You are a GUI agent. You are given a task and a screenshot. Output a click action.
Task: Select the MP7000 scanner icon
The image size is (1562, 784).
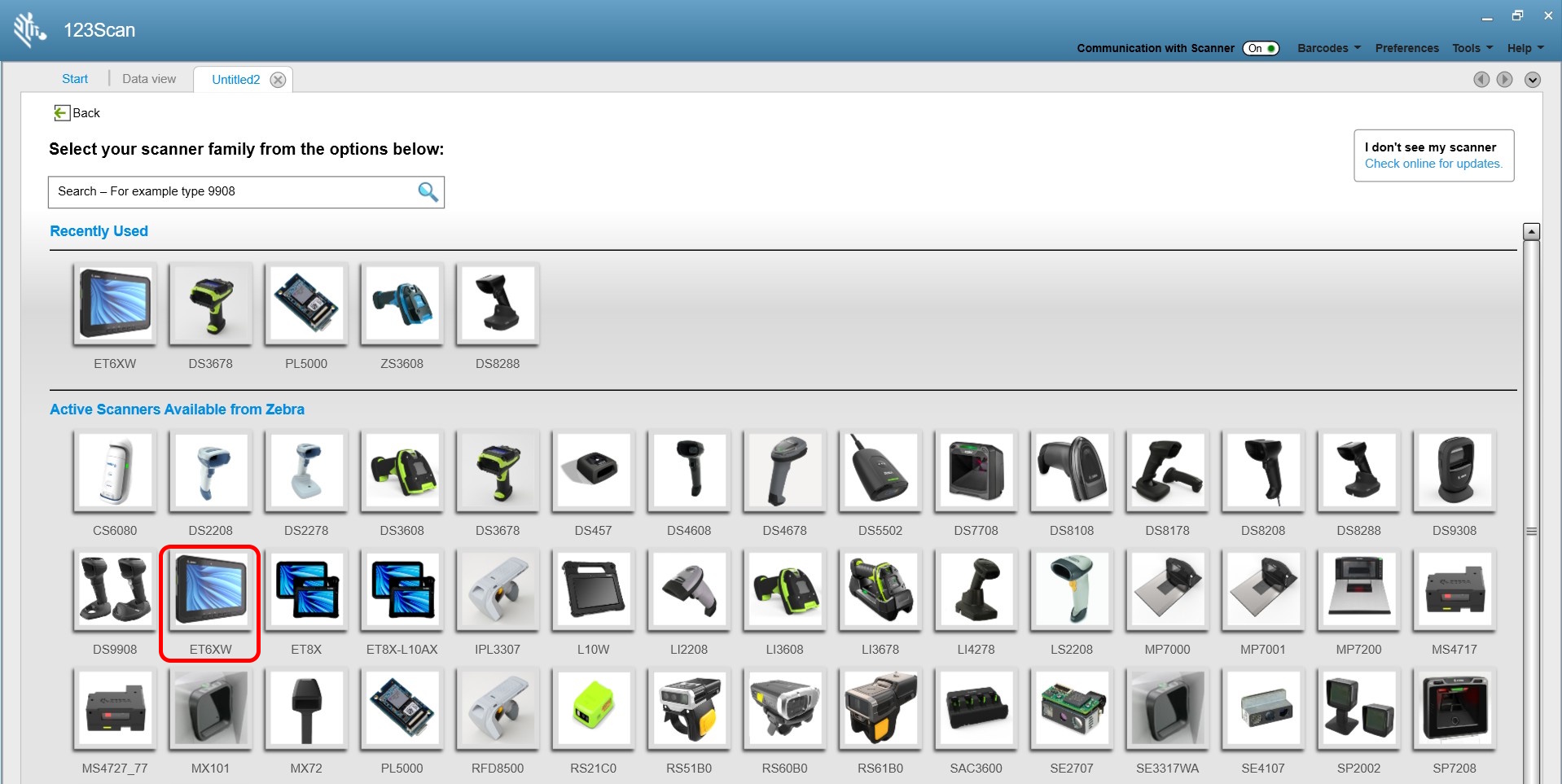1168,589
